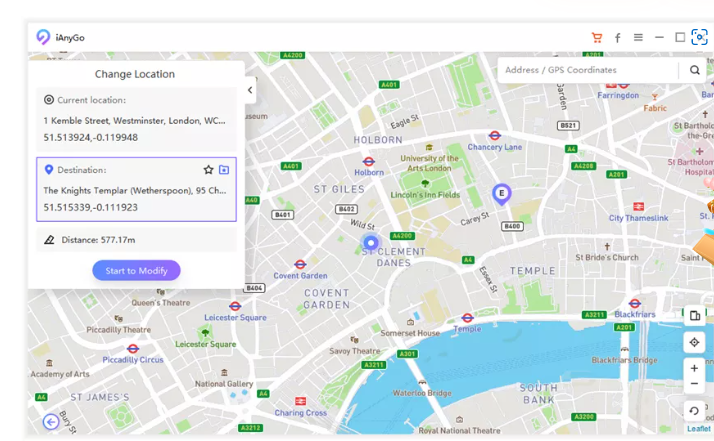
Task: Click the Savoy Theatre label
Action: tap(355, 351)
